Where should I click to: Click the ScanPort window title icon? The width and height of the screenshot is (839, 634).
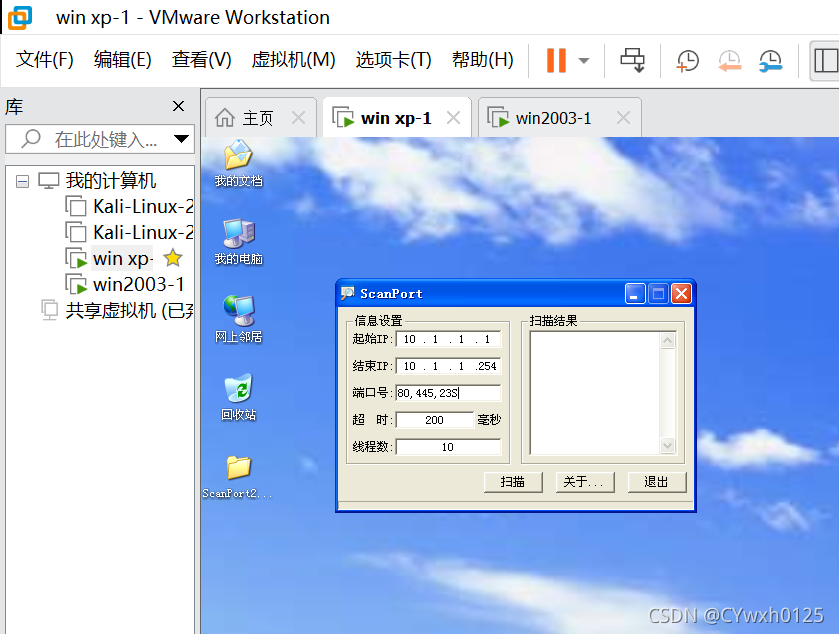click(x=348, y=293)
